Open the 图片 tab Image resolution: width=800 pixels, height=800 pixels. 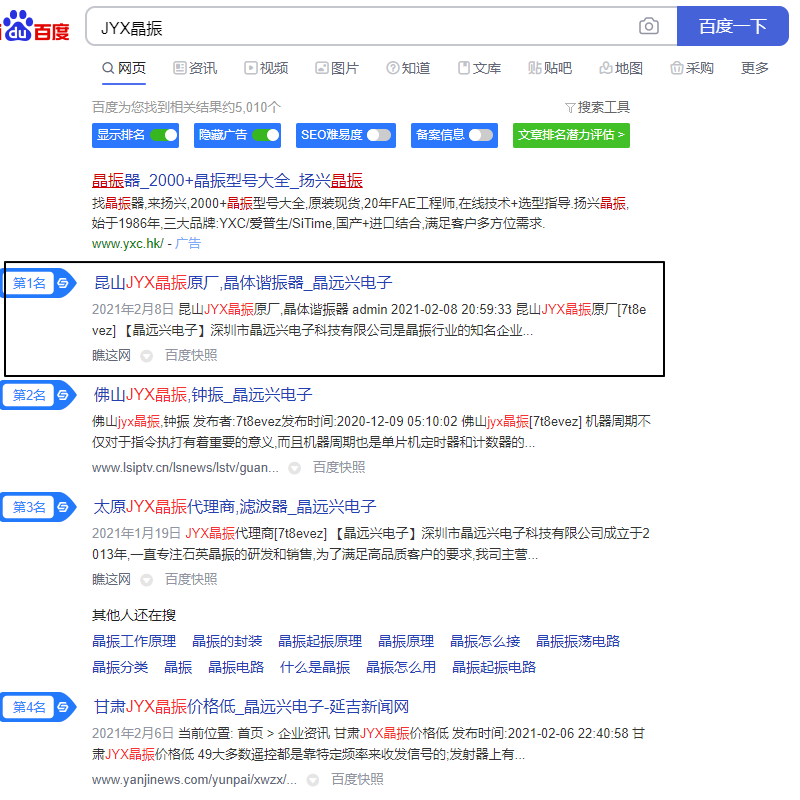click(x=337, y=68)
